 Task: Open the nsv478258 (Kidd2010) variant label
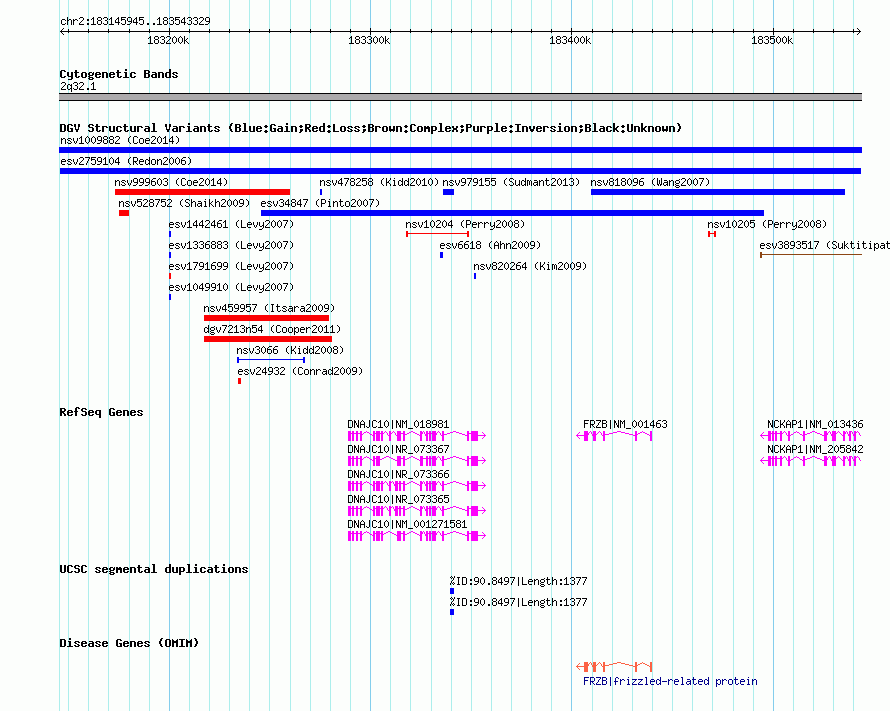pyautogui.click(x=379, y=182)
